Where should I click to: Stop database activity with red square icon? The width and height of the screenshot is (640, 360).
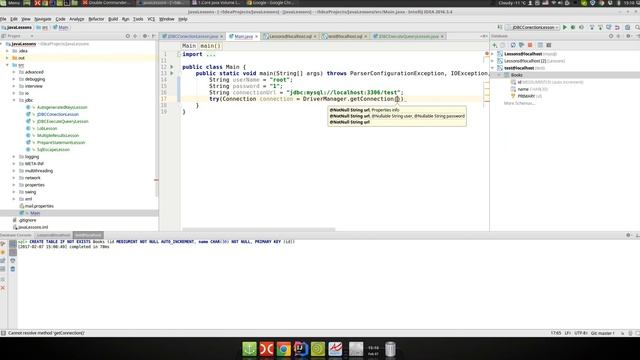point(530,45)
